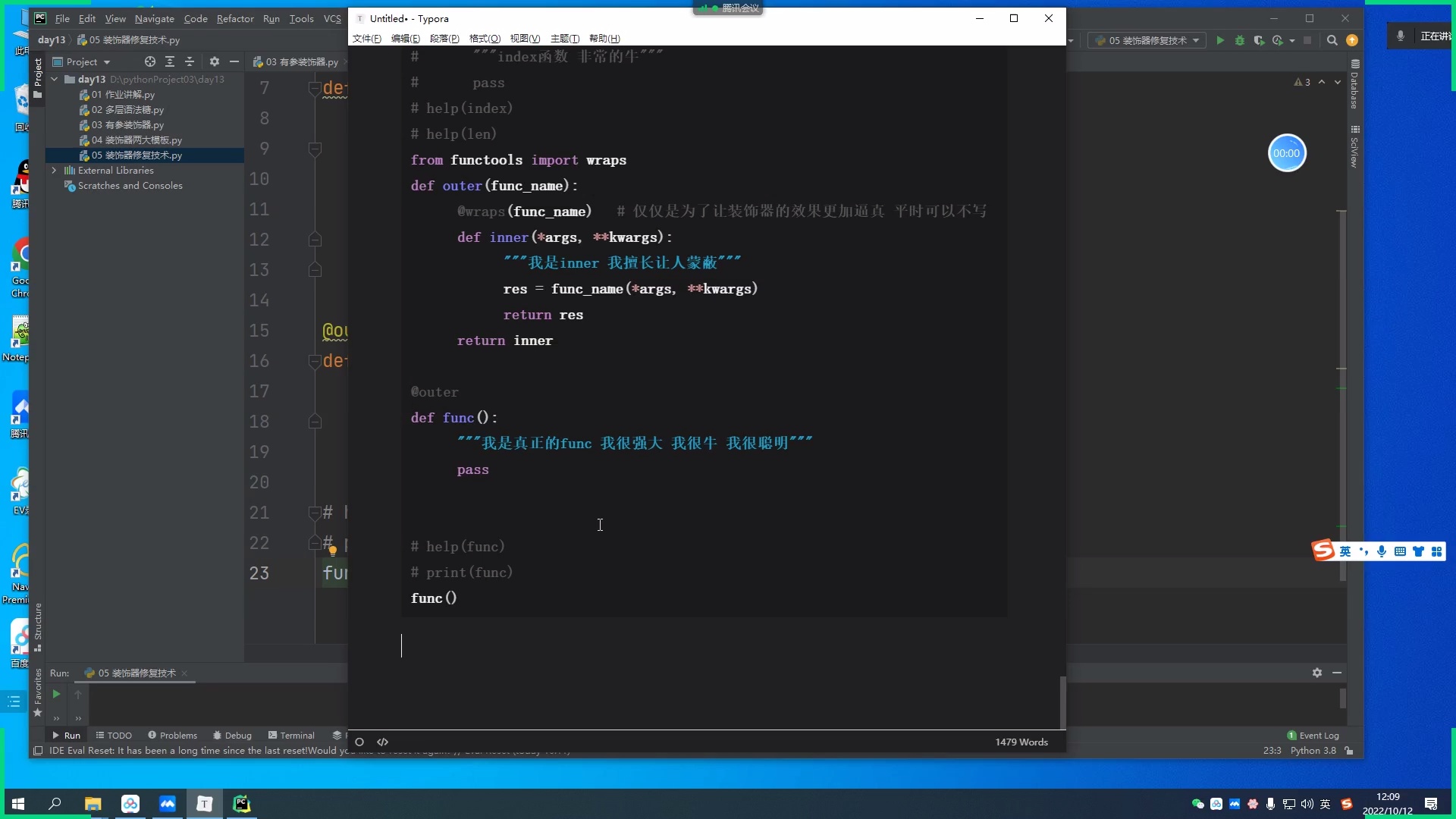Click the intention lightbulb in the editor gutter
Viewport: 1456px width, 819px height.
pyautogui.click(x=334, y=551)
